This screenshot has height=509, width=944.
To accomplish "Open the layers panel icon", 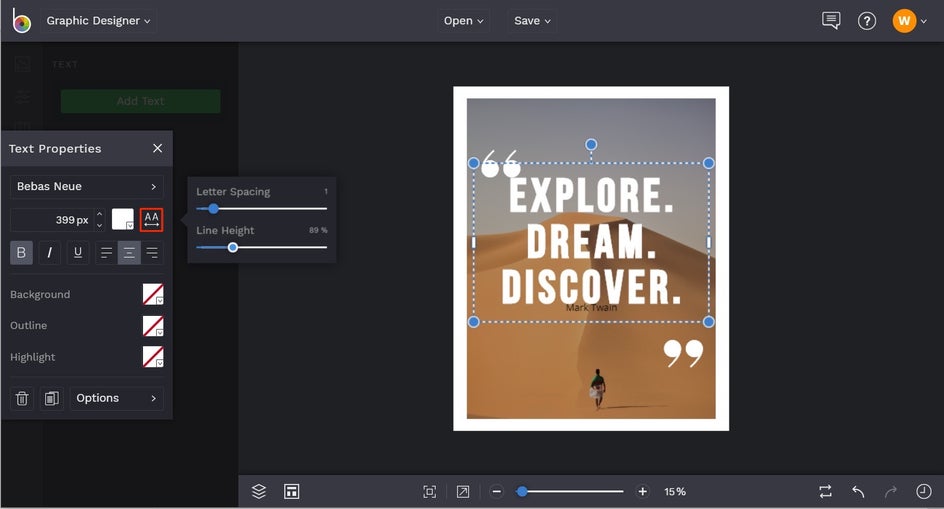I will (259, 491).
